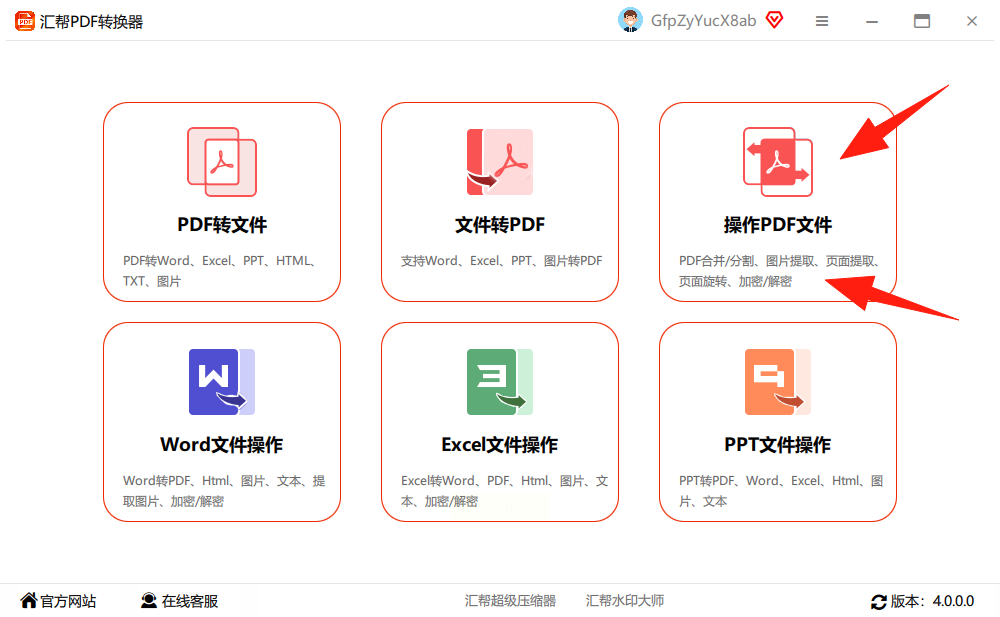Open 在线客服 support
This screenshot has height=617, width=1000.
180,601
